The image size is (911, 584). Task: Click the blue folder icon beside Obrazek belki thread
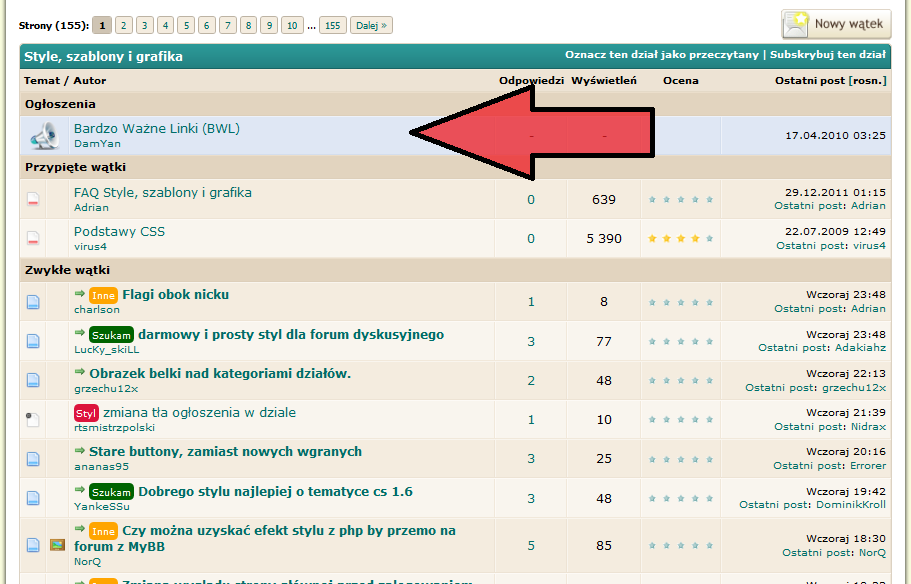coord(33,380)
